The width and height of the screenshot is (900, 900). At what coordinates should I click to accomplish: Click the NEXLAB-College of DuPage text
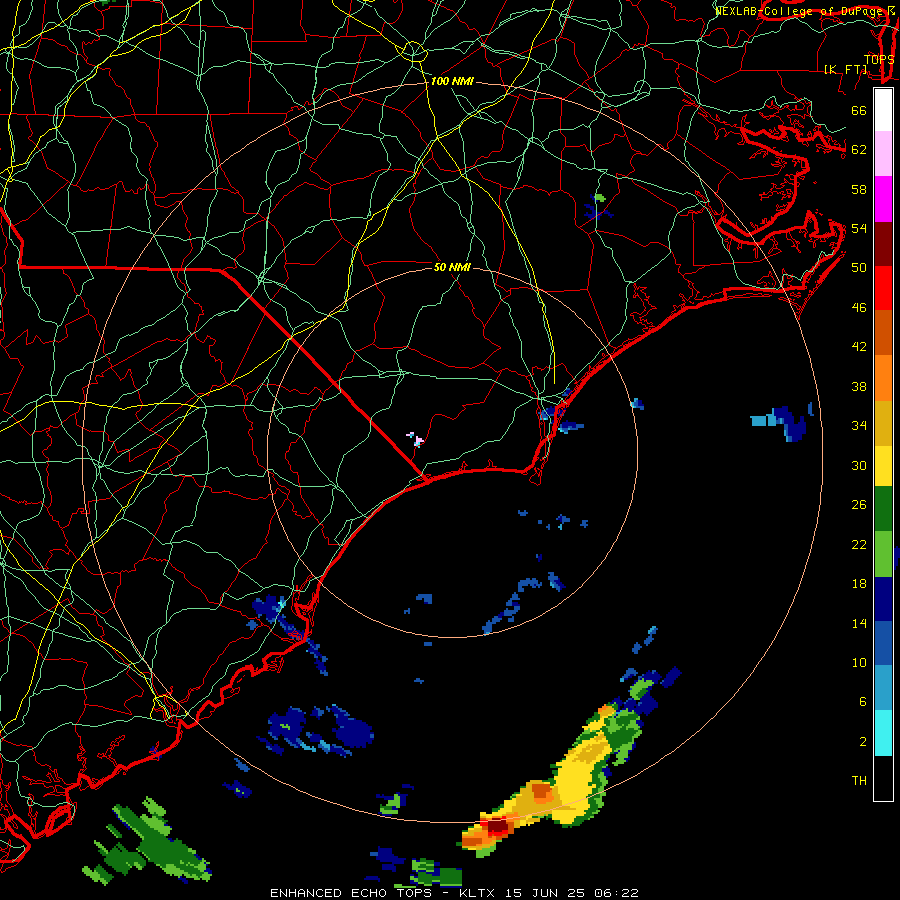point(799,11)
